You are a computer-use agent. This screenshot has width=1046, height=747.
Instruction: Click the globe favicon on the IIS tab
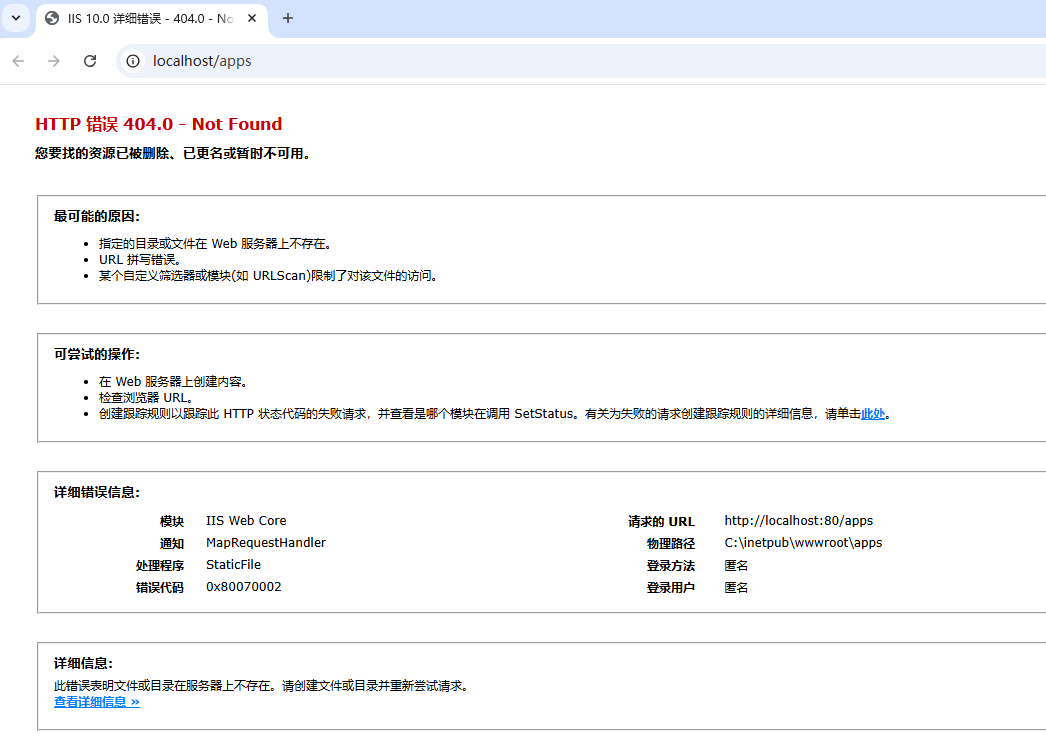click(x=52, y=19)
